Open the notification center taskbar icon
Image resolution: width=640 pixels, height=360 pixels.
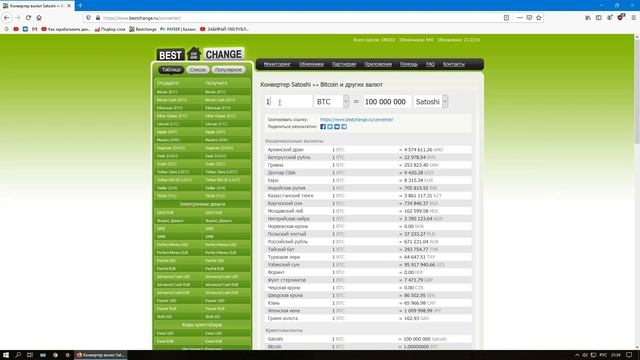629,355
